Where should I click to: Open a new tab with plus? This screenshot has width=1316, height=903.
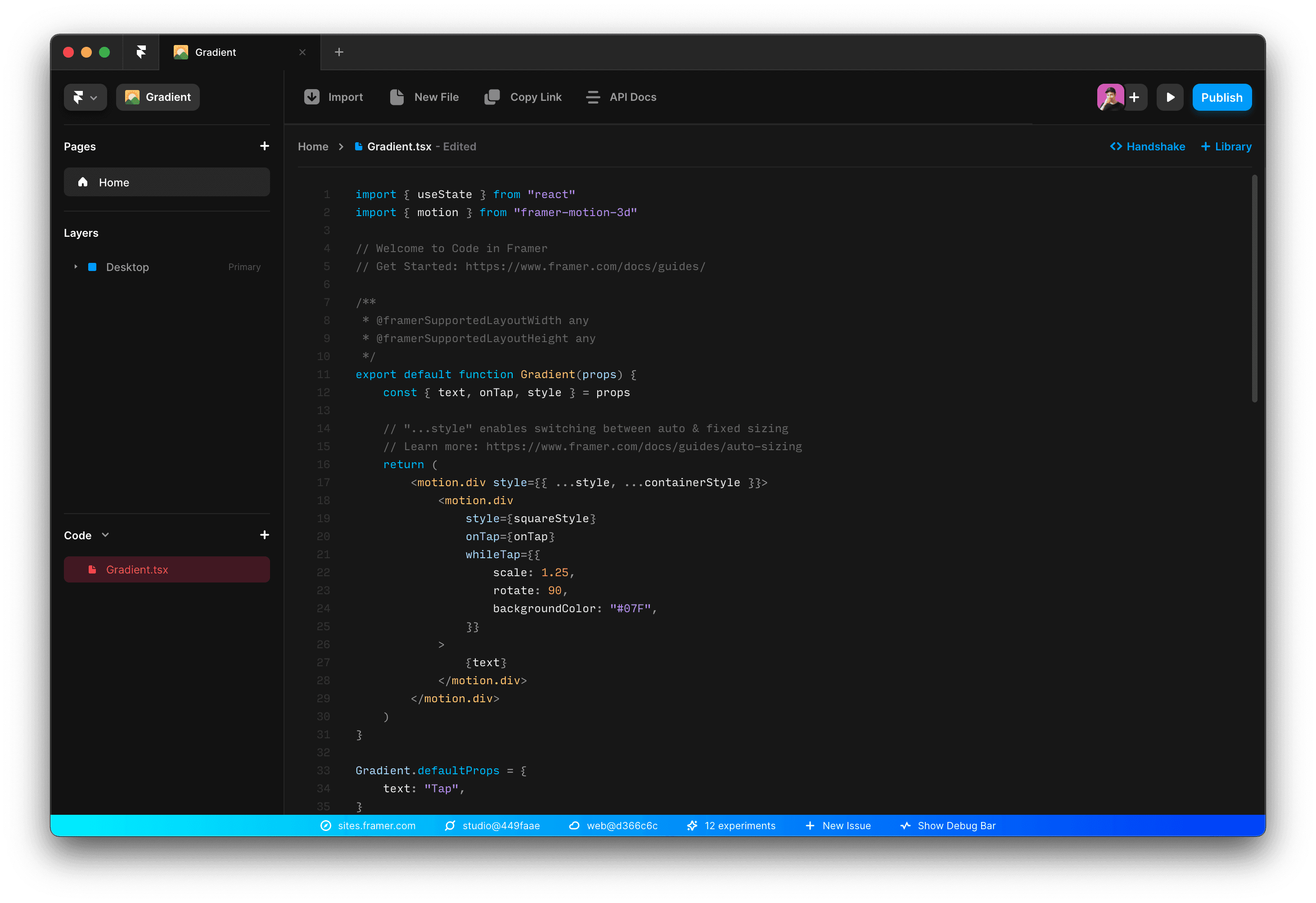pyautogui.click(x=338, y=52)
